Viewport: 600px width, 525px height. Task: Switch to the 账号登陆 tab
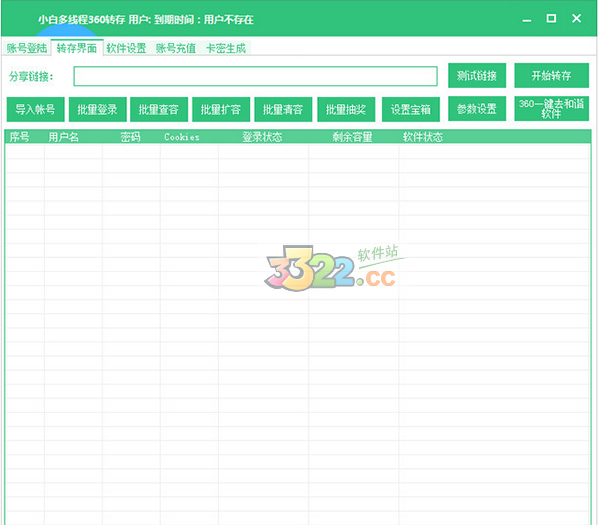[x=27, y=48]
